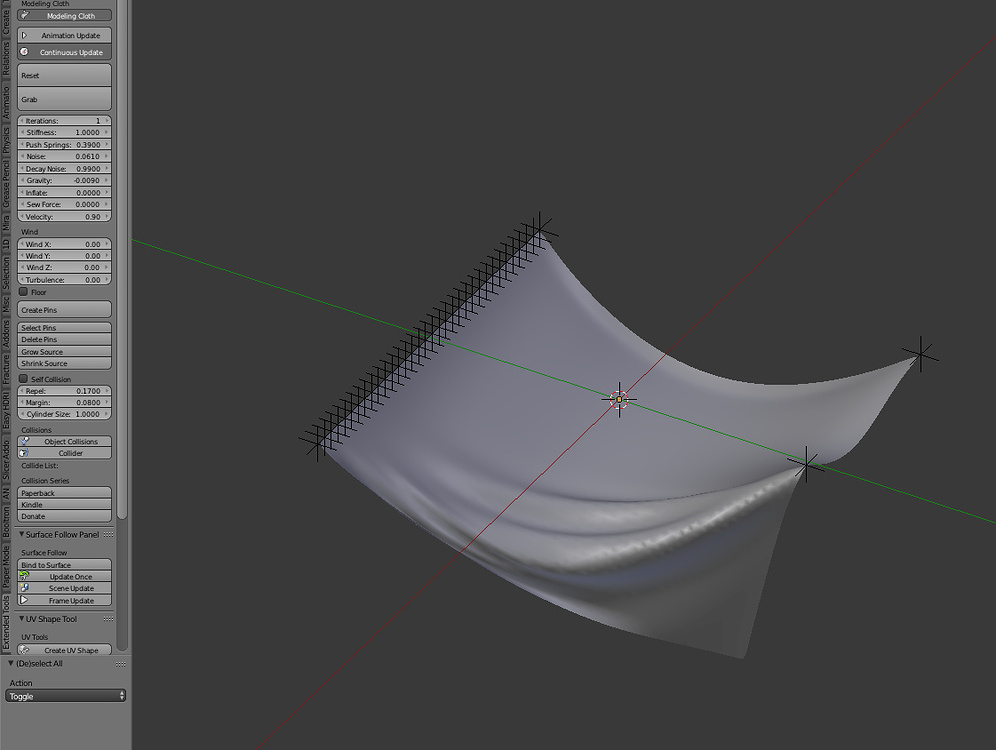The image size is (996, 750).
Task: Click the Donate button
Action: [x=64, y=516]
